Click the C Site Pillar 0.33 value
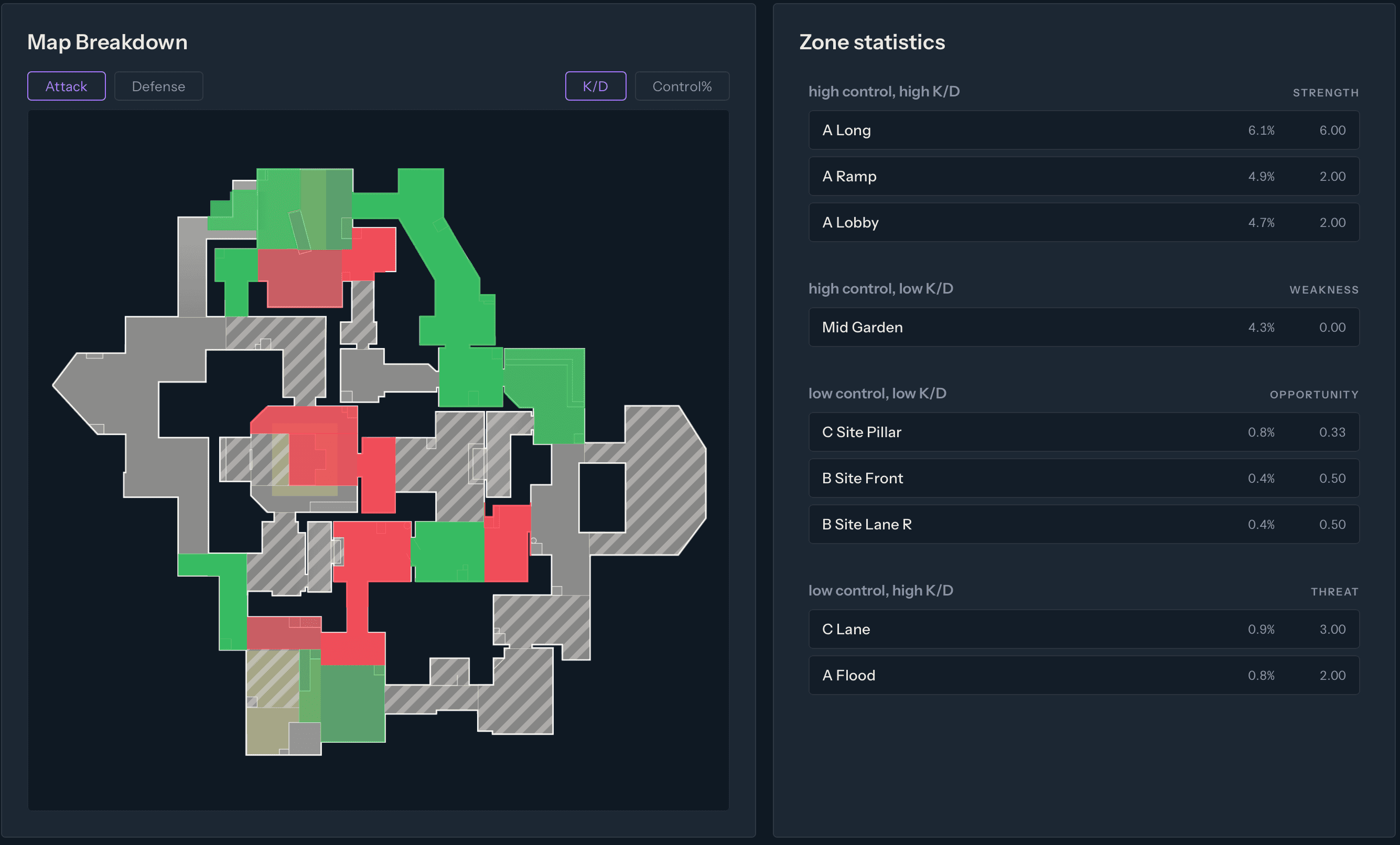 [1332, 432]
